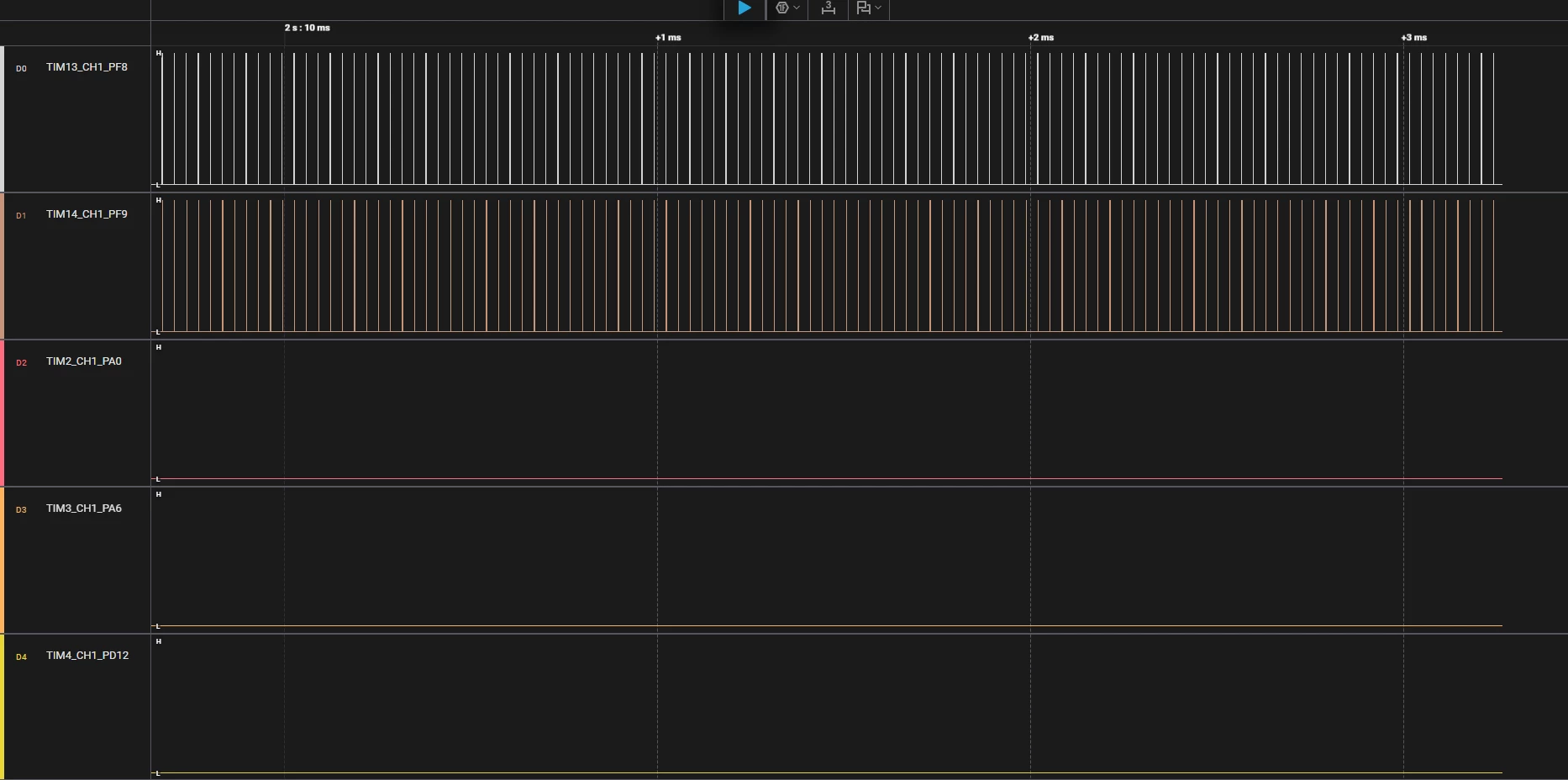Select the D2 channel index label
The height and width of the screenshot is (780, 1568).
21,363
